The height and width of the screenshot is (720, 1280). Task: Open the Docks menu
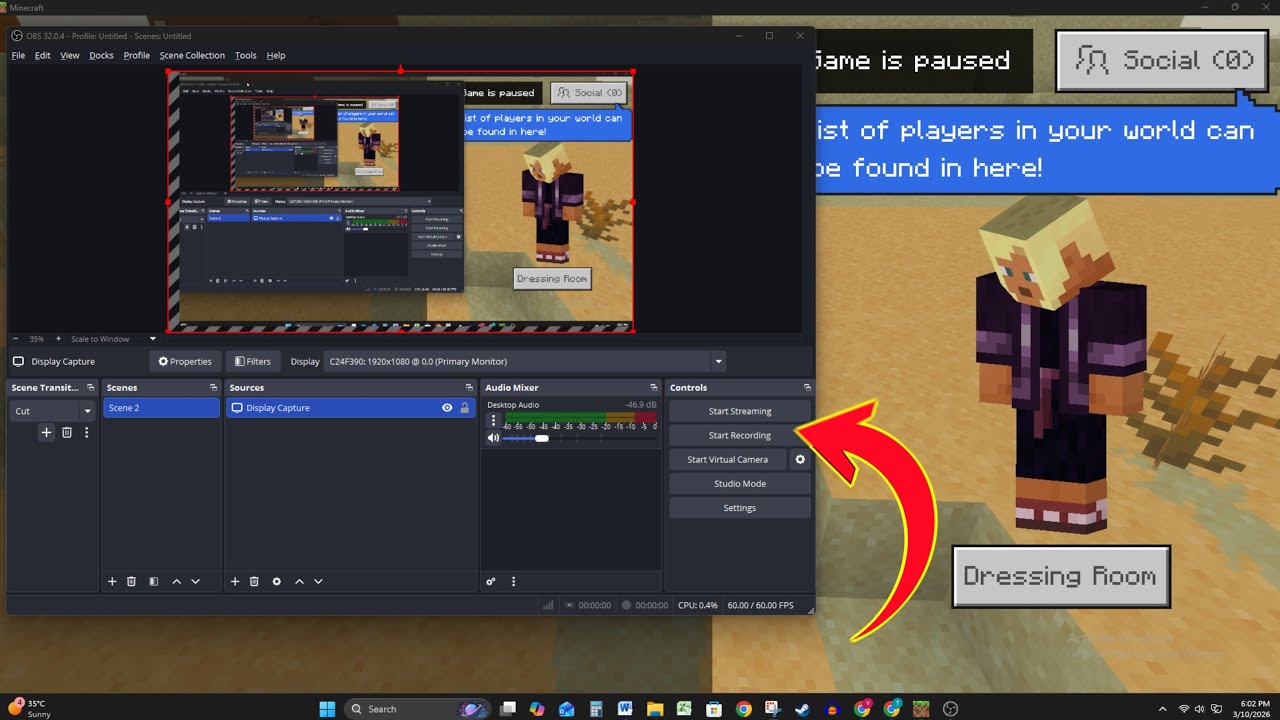[x=101, y=56]
